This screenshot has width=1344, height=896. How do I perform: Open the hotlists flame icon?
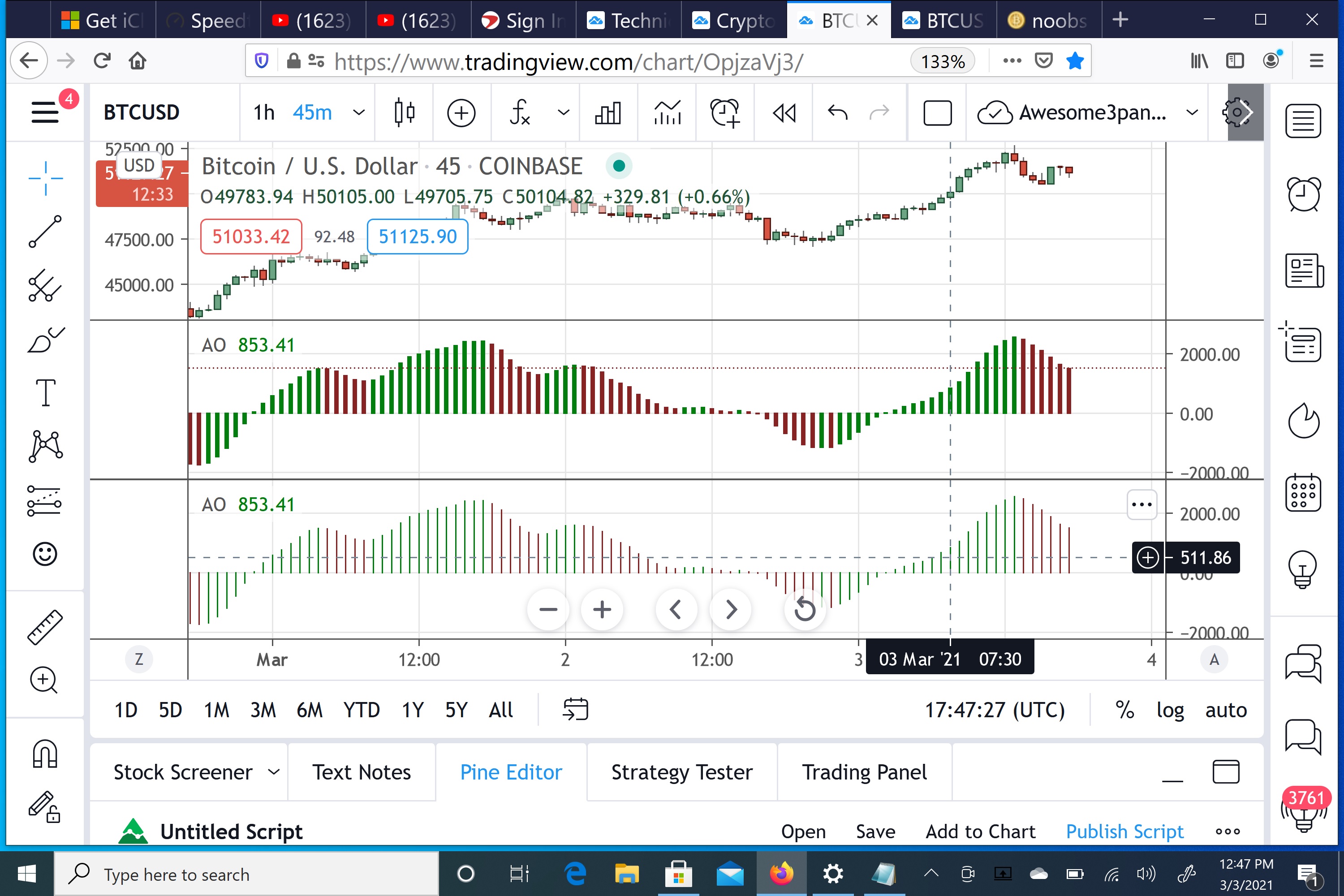[x=1303, y=421]
